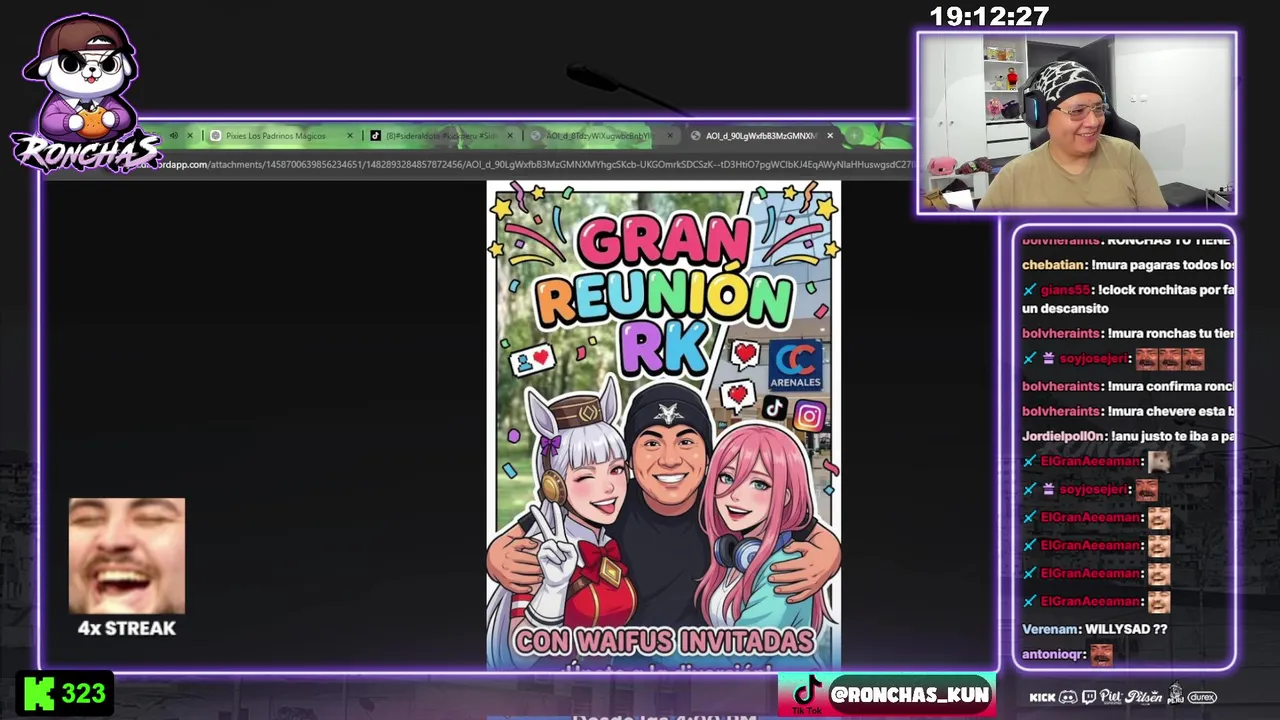Screen dimensions: 1280x720
Task: Click the CC Arenales logo on the poster
Action: [796, 365]
